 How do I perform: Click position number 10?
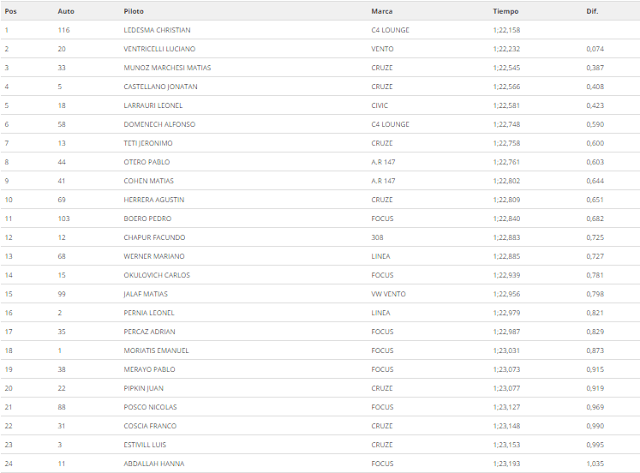(9, 200)
